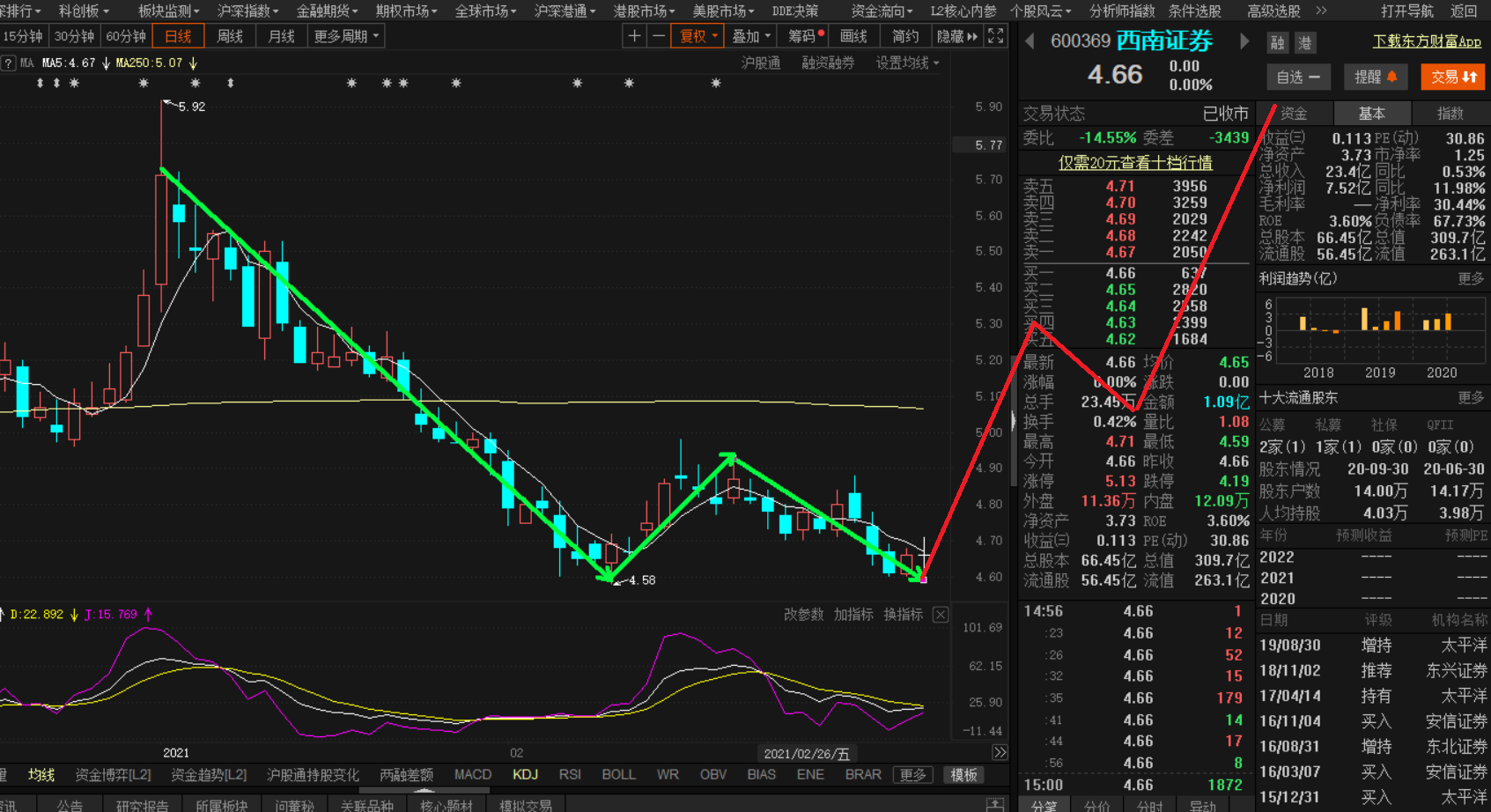
Task: Select the RSI indicator
Action: click(570, 775)
